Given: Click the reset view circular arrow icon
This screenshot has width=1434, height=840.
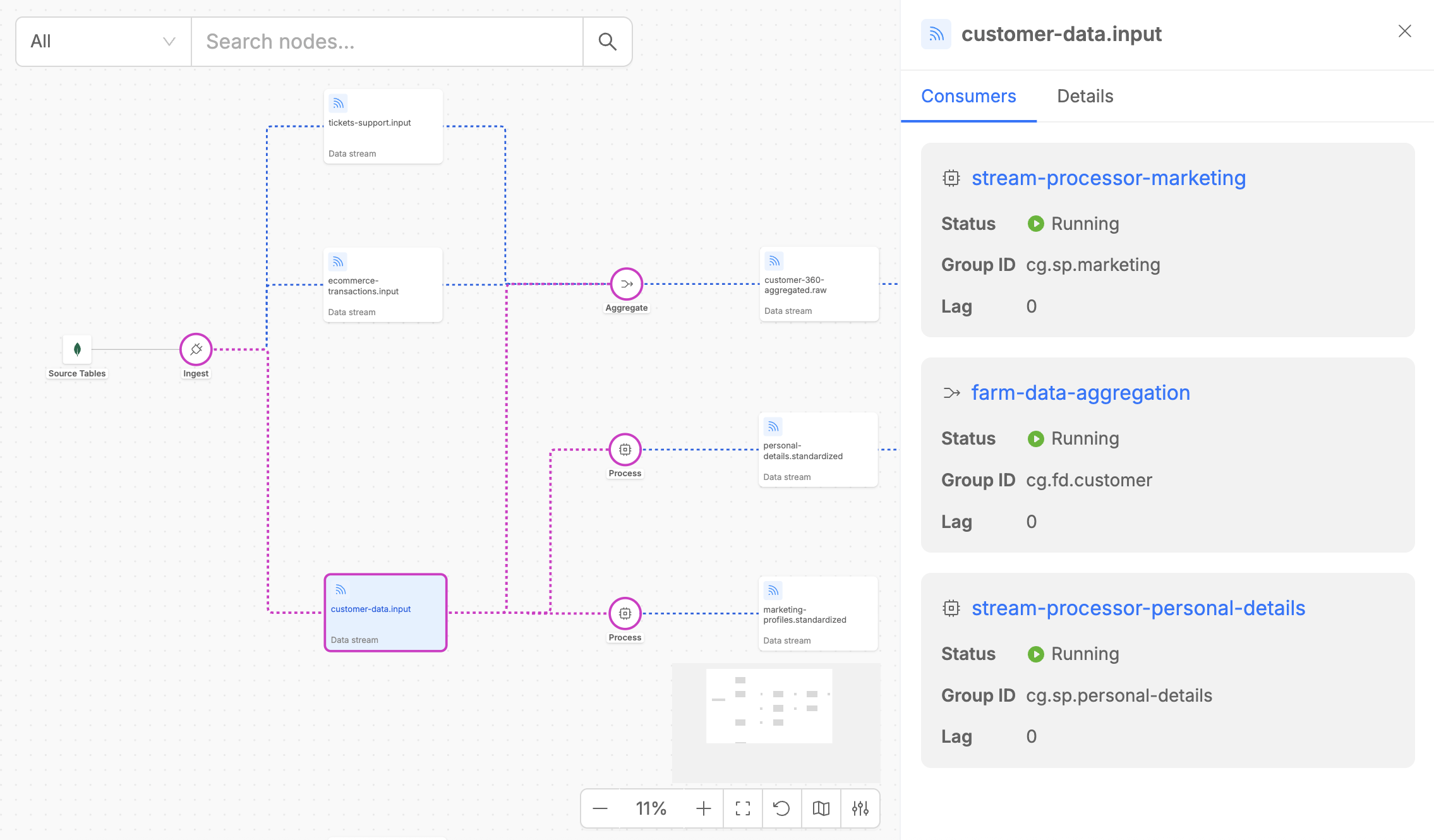Looking at the screenshot, I should 782,808.
